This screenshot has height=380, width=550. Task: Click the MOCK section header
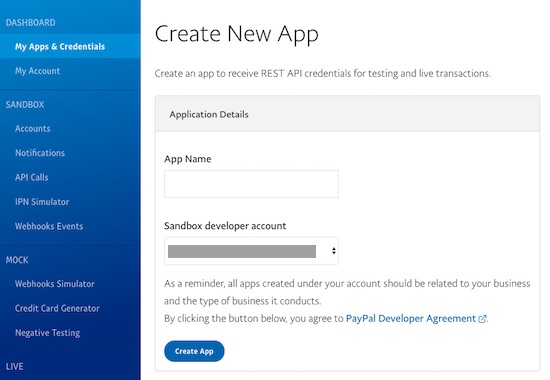[17, 260]
